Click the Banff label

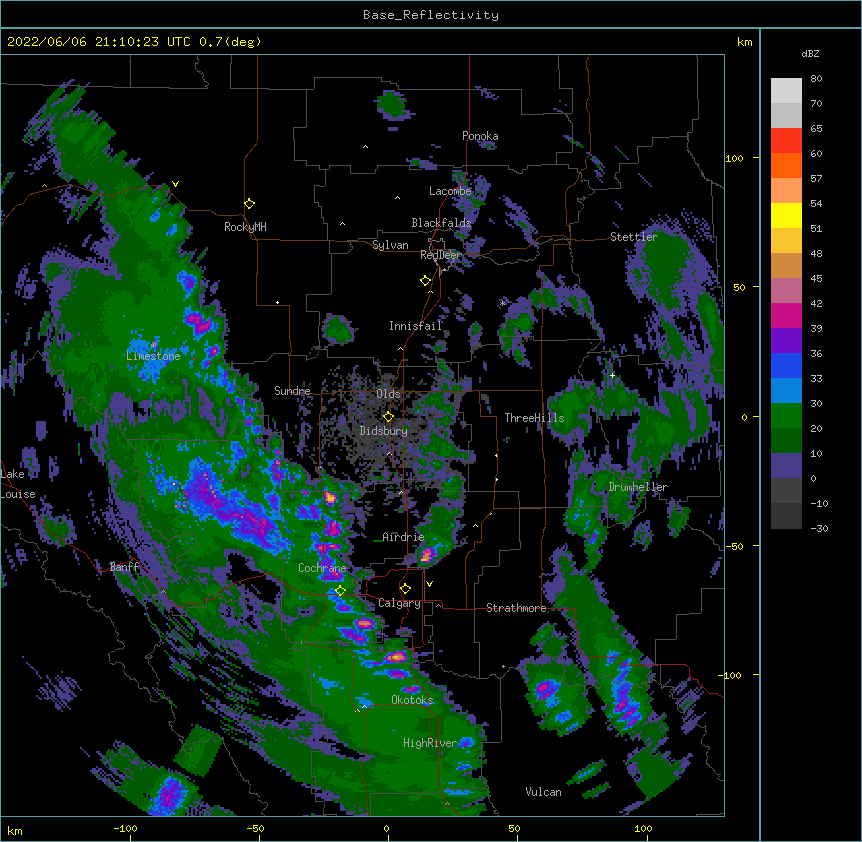124,567
